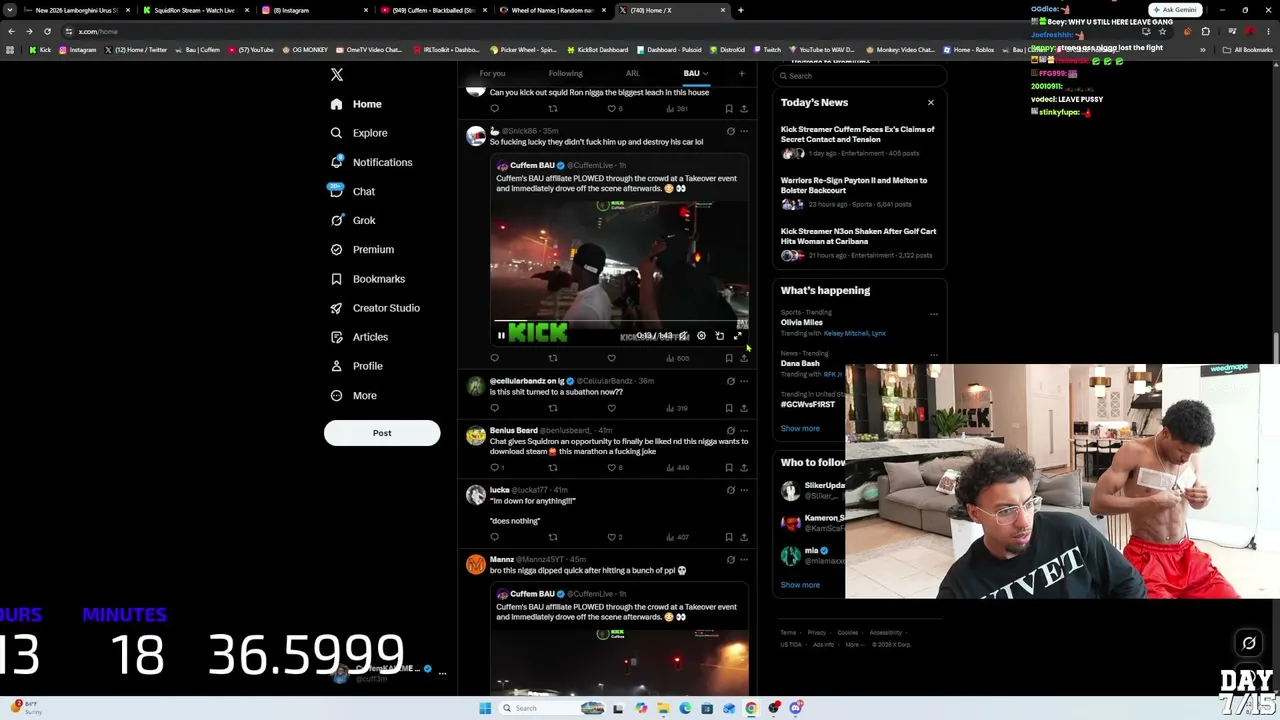This screenshot has height=720, width=1280.
Task: Open Discord from the taskbar
Action: (x=796, y=708)
